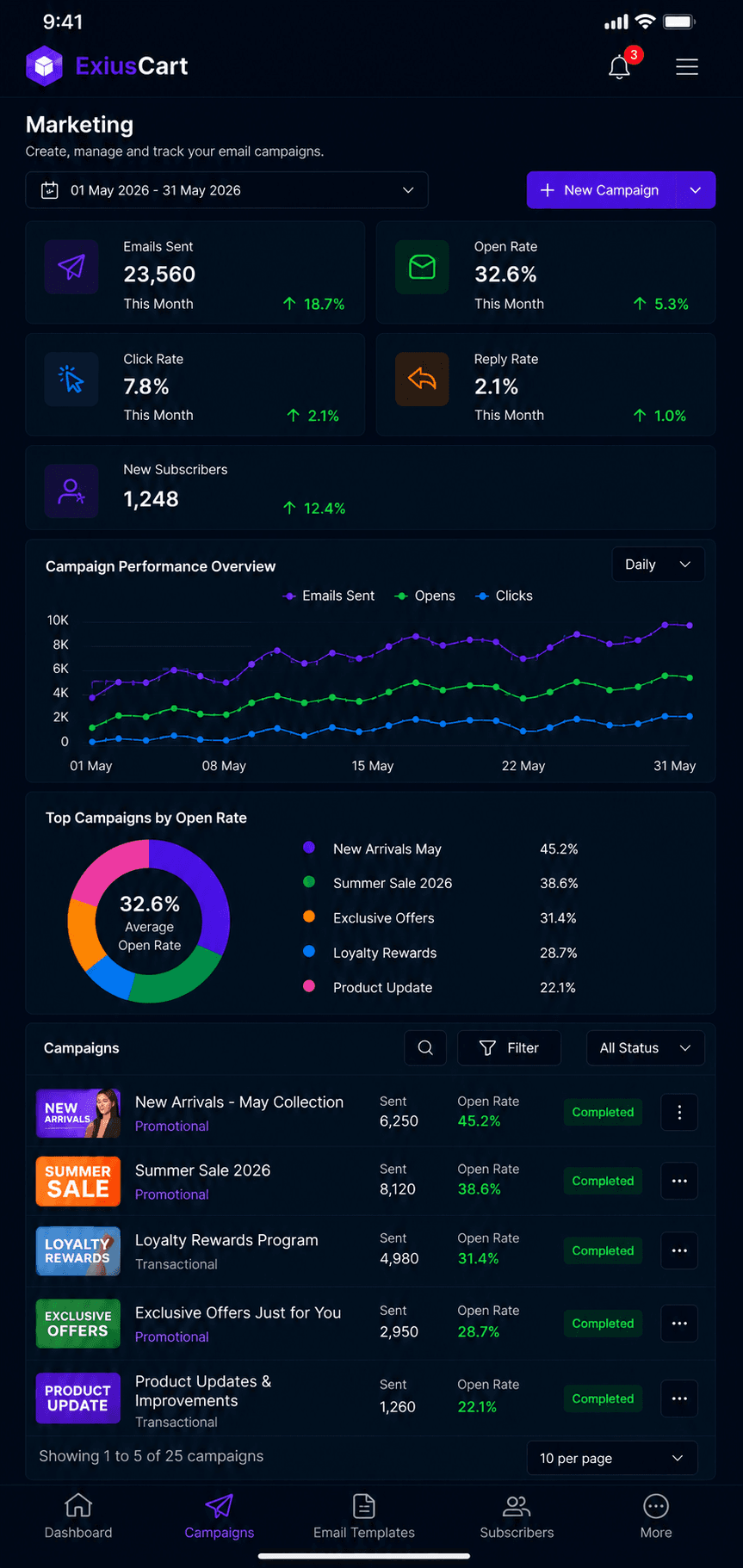This screenshot has height=1568, width=743.
Task: Click the 23,560 Emails Sent value
Action: (x=159, y=275)
